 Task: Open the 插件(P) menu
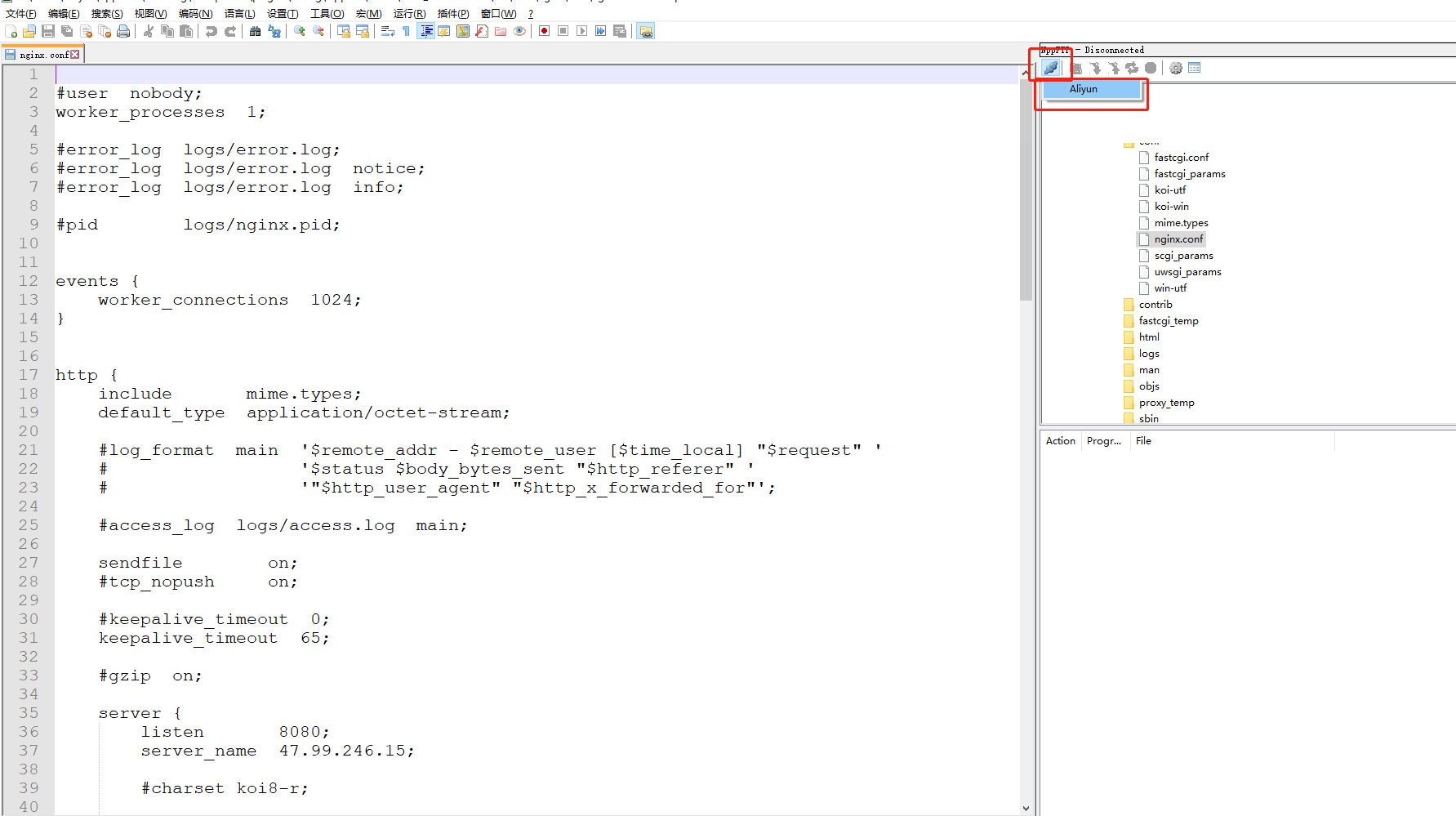(453, 13)
